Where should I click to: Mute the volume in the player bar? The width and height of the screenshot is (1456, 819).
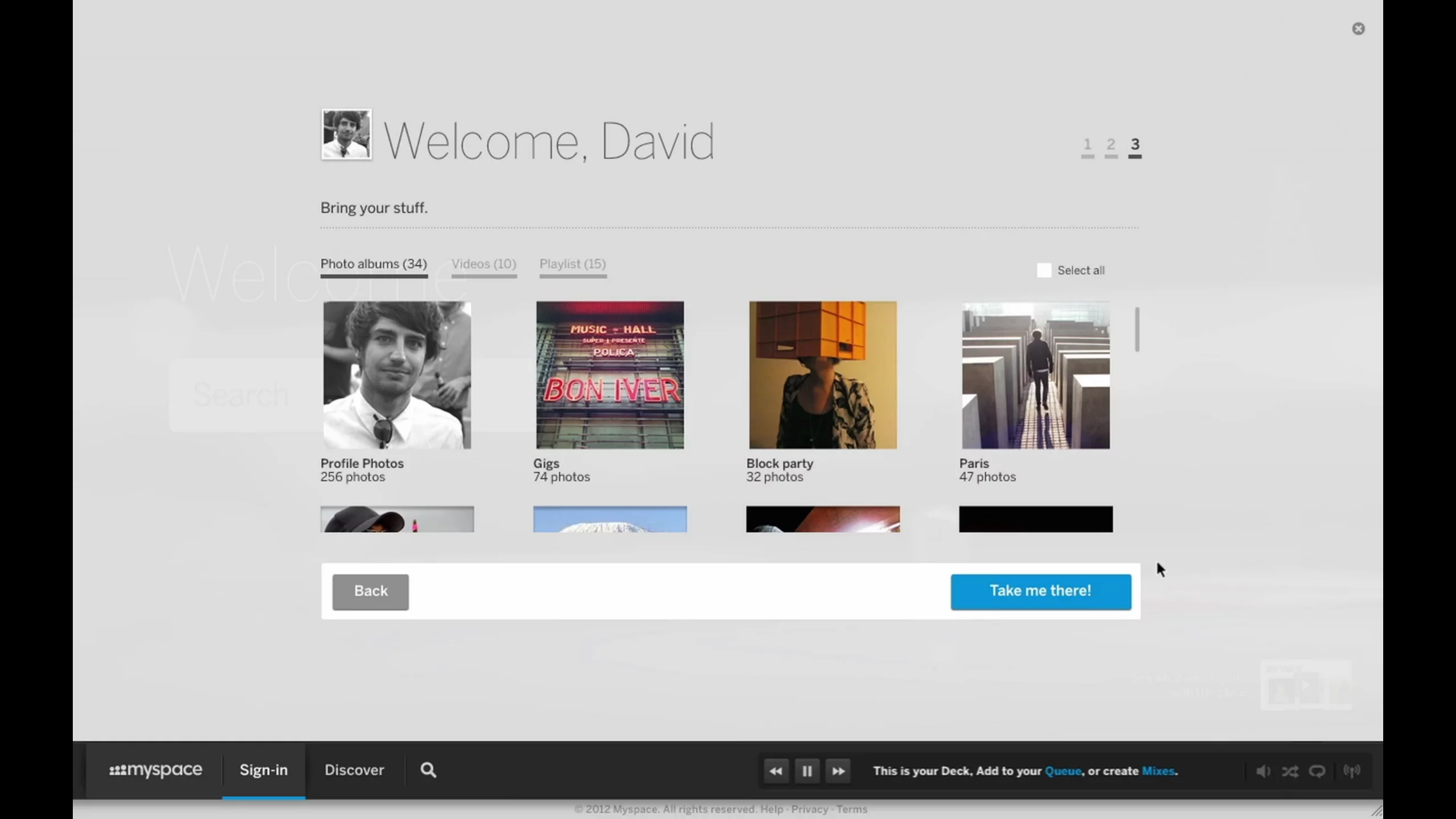point(1262,771)
